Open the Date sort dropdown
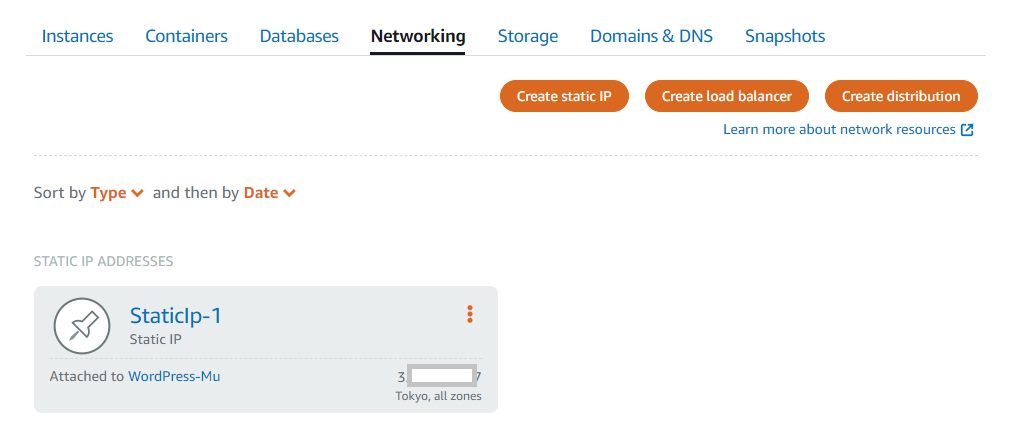The width and height of the screenshot is (1022, 437). tap(270, 193)
